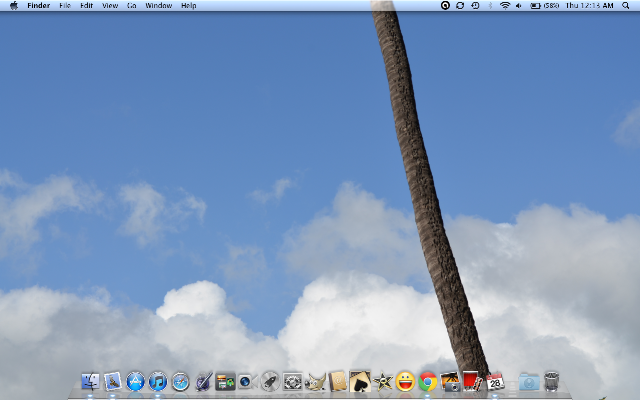
Task: Open Launchpad rocket icon in Dock
Action: pyautogui.click(x=270, y=382)
